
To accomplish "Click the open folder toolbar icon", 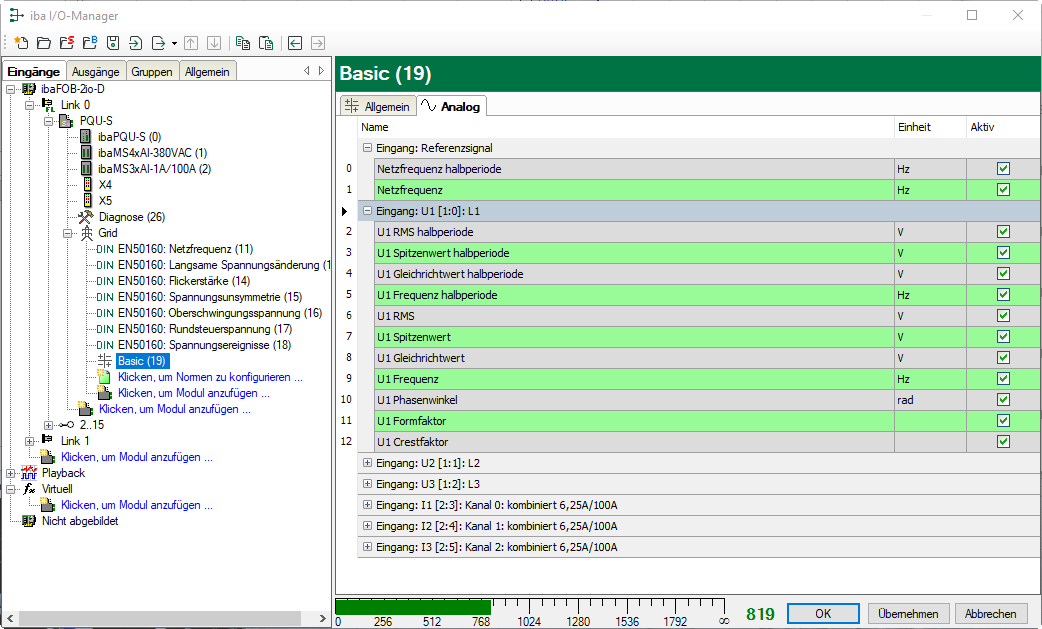I will coord(44,43).
